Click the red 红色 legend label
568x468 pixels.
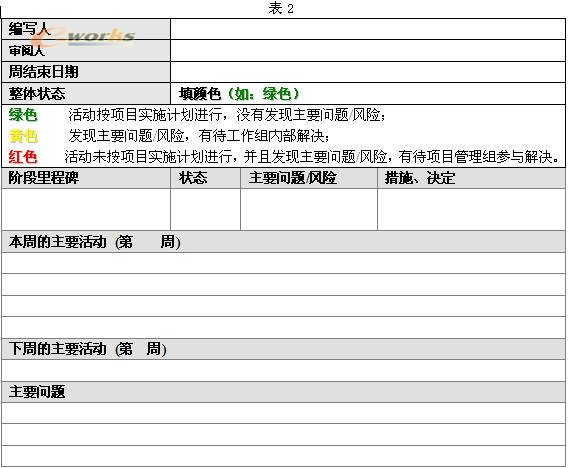(x=23, y=157)
